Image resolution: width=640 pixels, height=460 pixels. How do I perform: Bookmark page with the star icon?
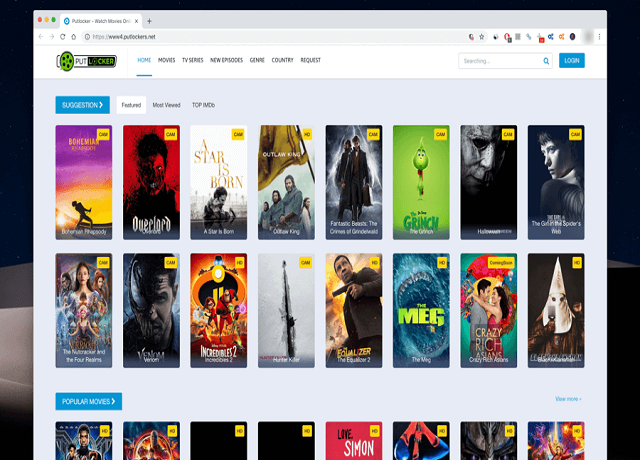tap(482, 37)
